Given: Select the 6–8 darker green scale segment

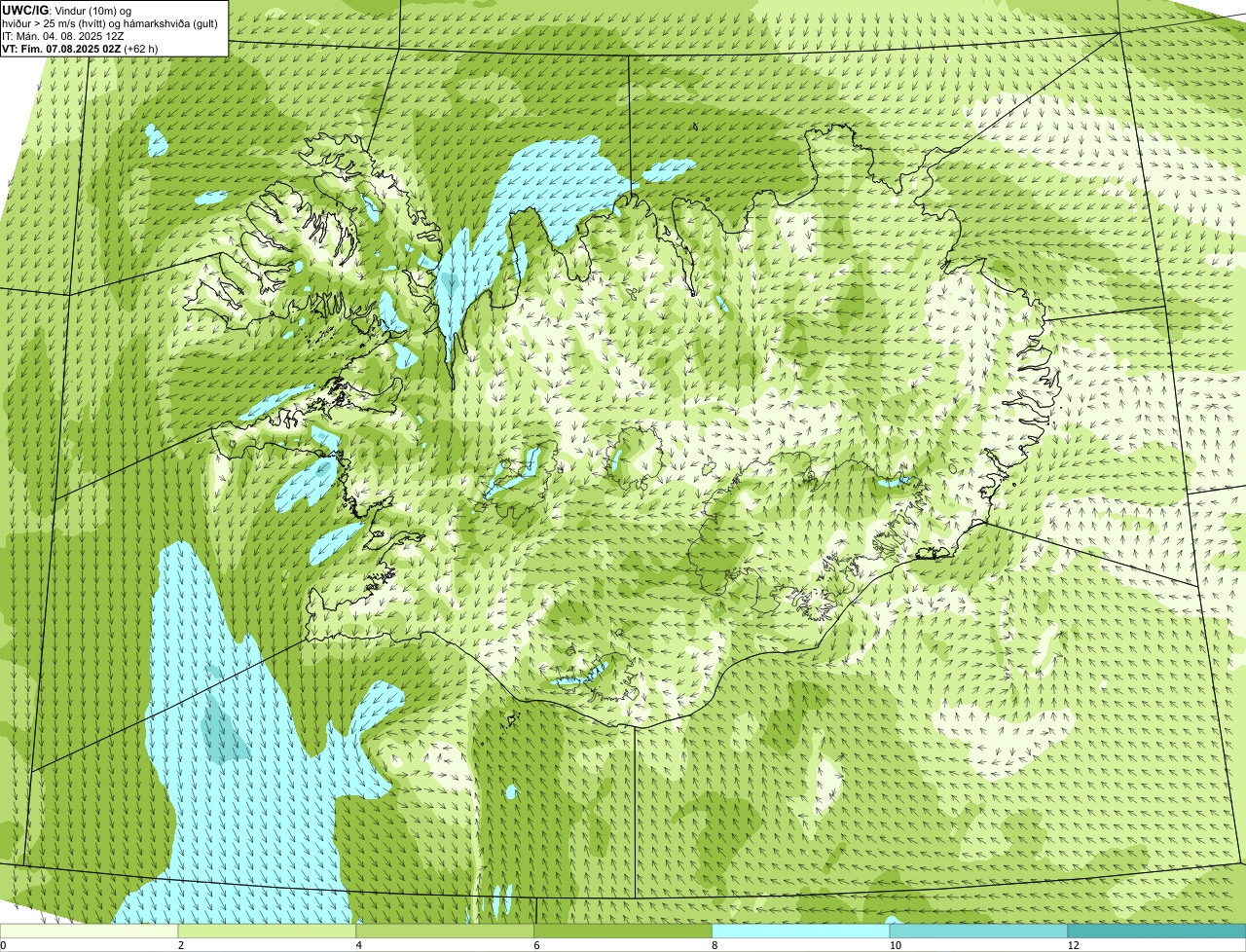Looking at the screenshot, I should coord(623,931).
